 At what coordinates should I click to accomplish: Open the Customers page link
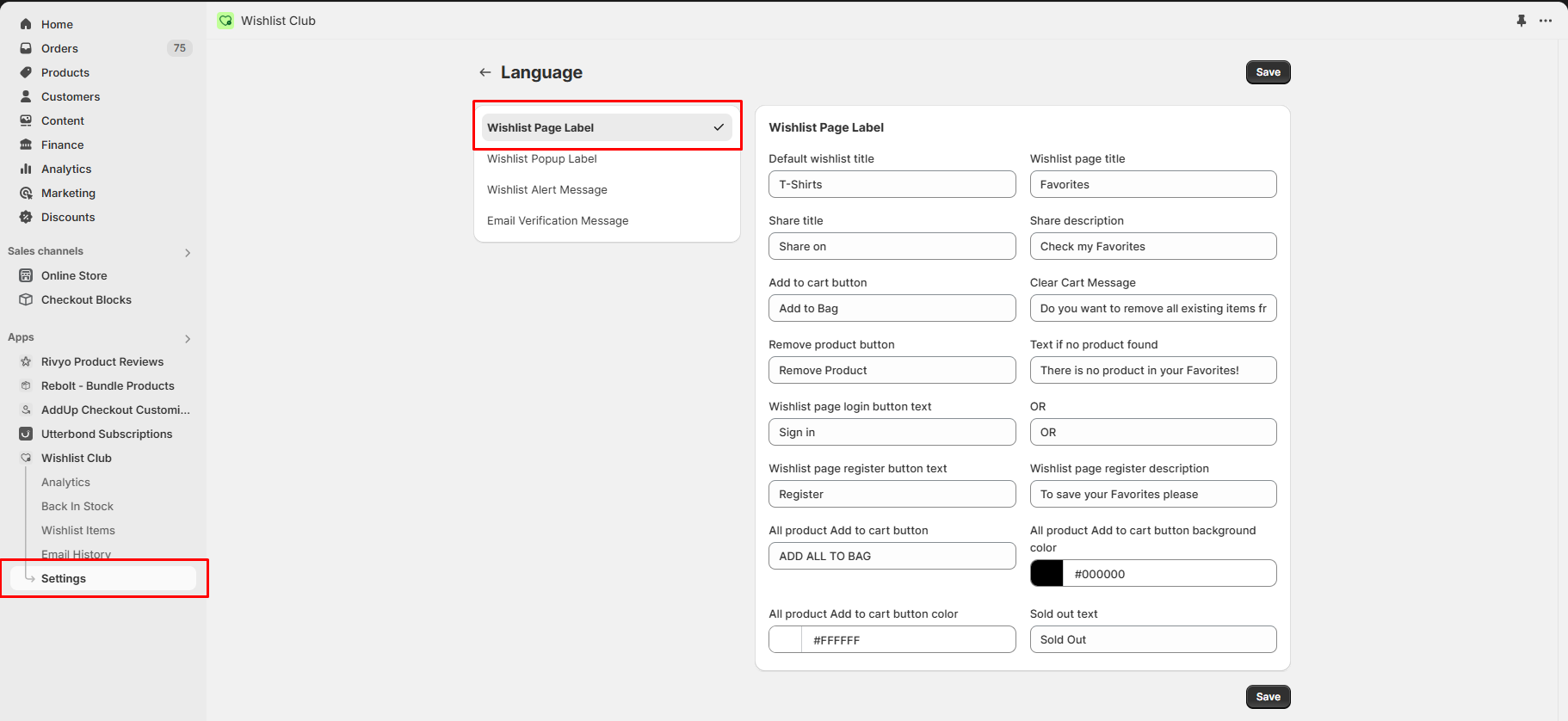coord(71,96)
